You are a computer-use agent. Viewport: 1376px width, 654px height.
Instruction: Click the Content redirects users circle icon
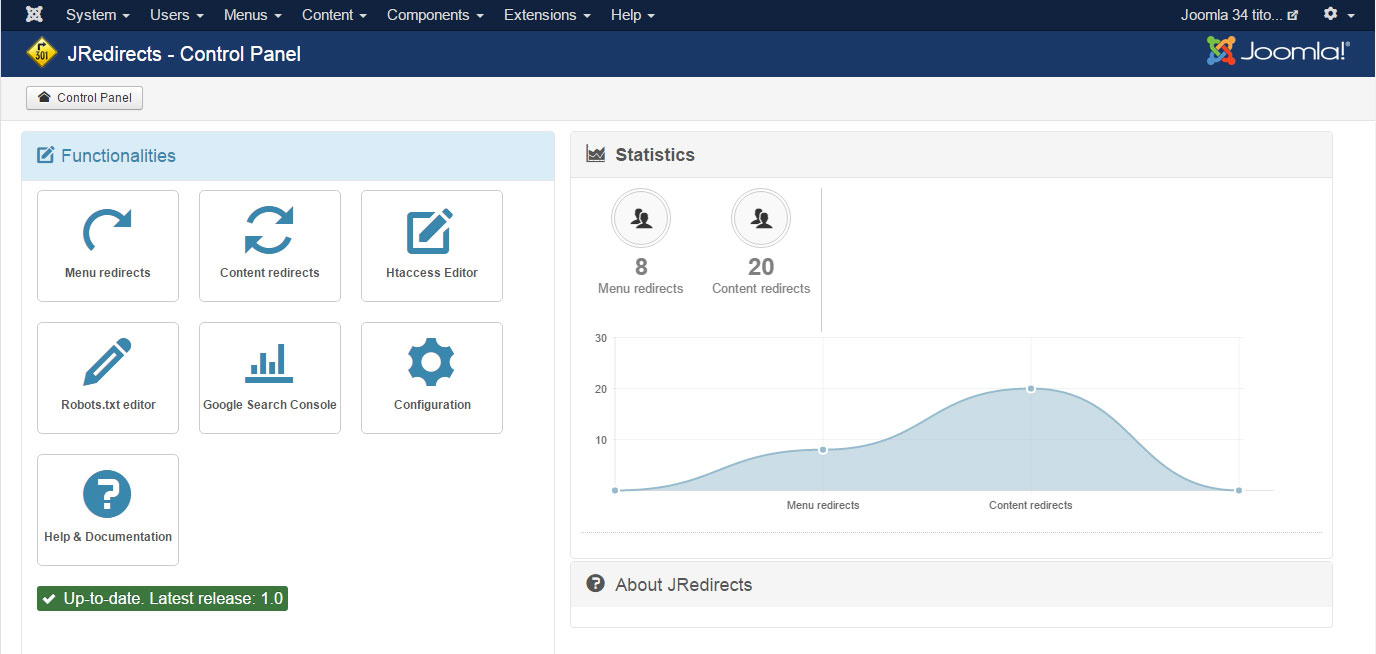[761, 218]
